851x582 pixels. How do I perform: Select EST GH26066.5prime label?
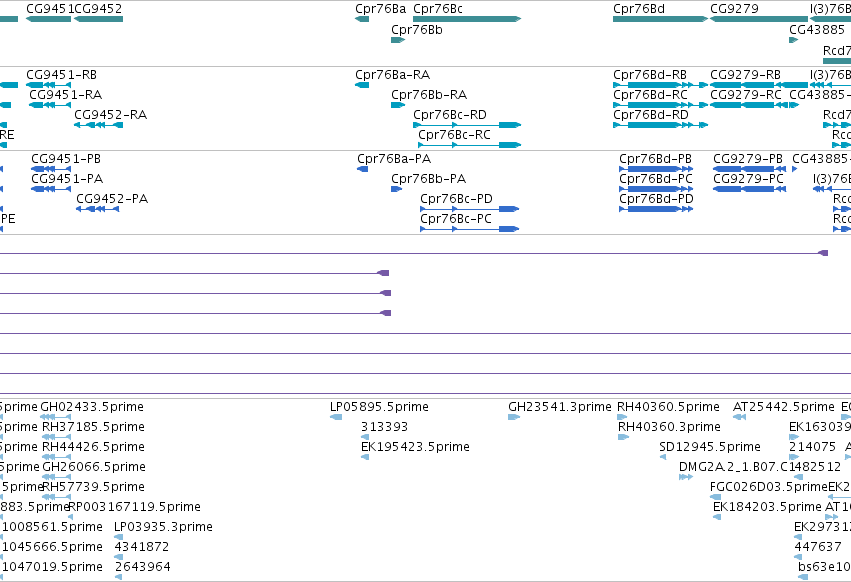coord(94,467)
